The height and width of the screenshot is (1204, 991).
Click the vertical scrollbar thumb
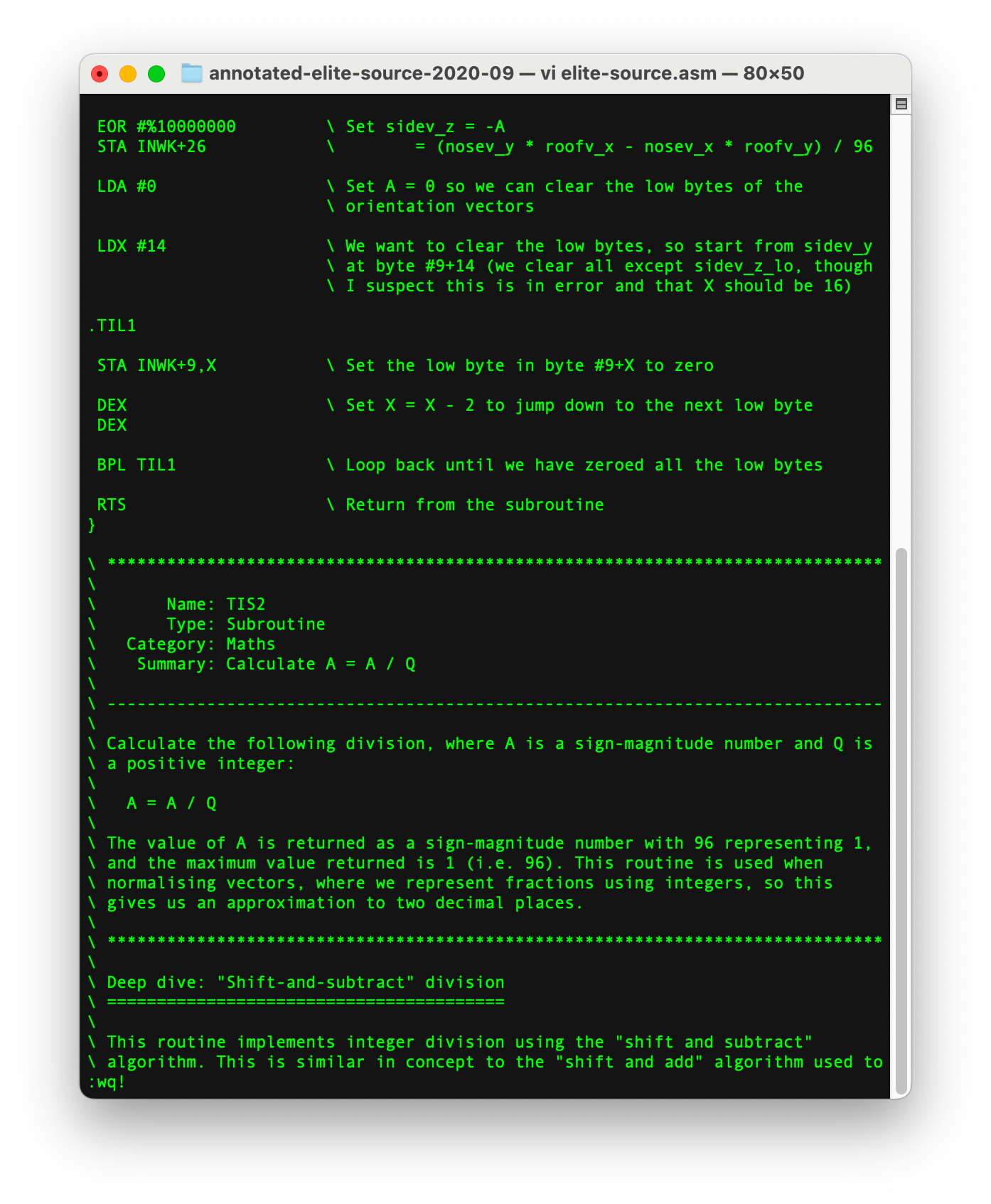tap(901, 822)
